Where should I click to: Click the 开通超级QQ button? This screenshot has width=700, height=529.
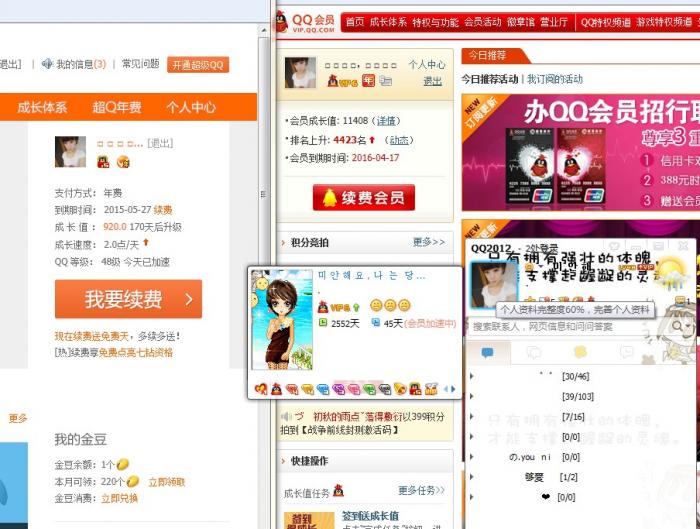tap(198, 65)
